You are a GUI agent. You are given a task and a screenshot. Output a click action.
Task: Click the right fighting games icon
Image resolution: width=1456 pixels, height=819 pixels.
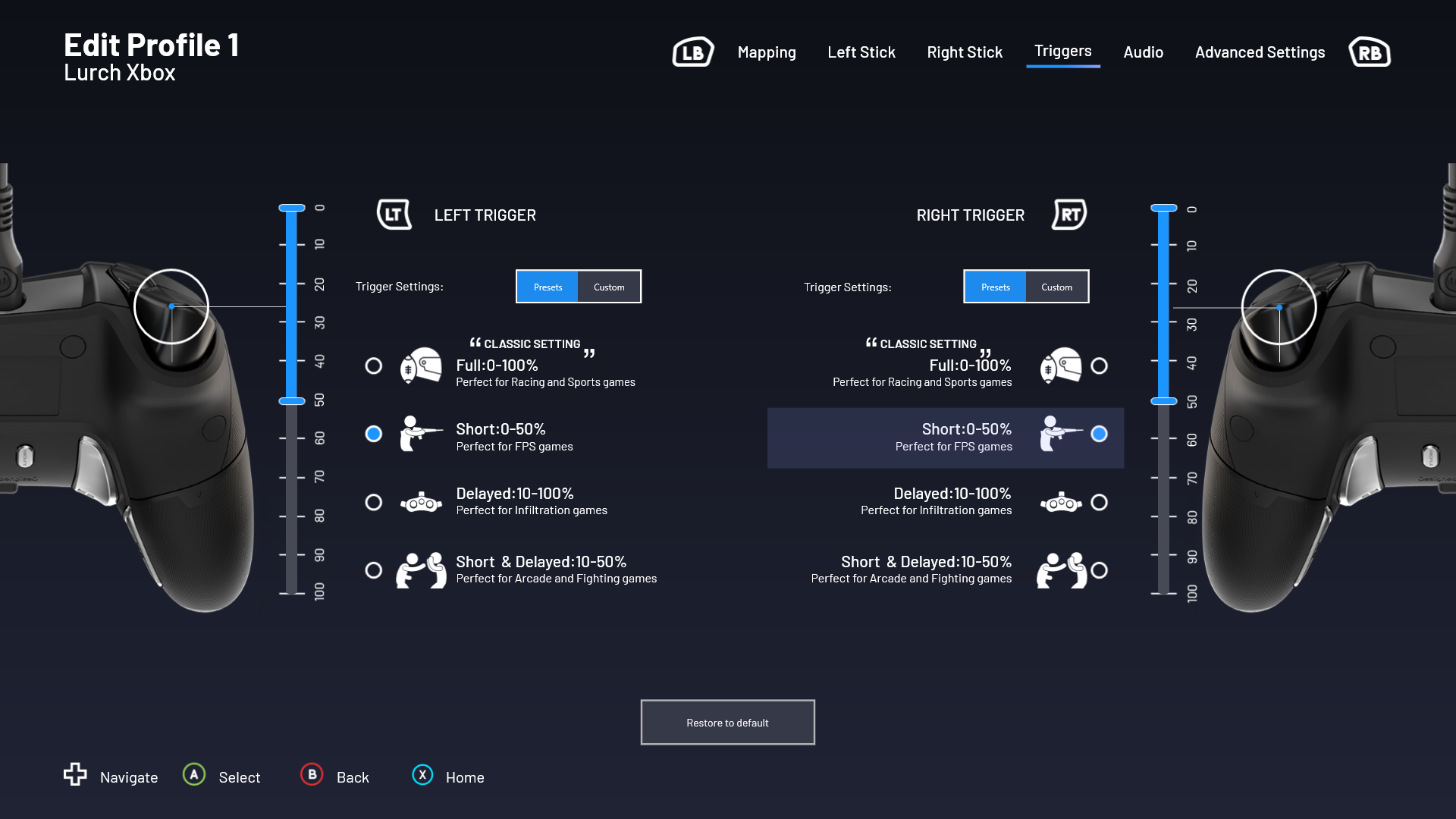pos(1062,570)
